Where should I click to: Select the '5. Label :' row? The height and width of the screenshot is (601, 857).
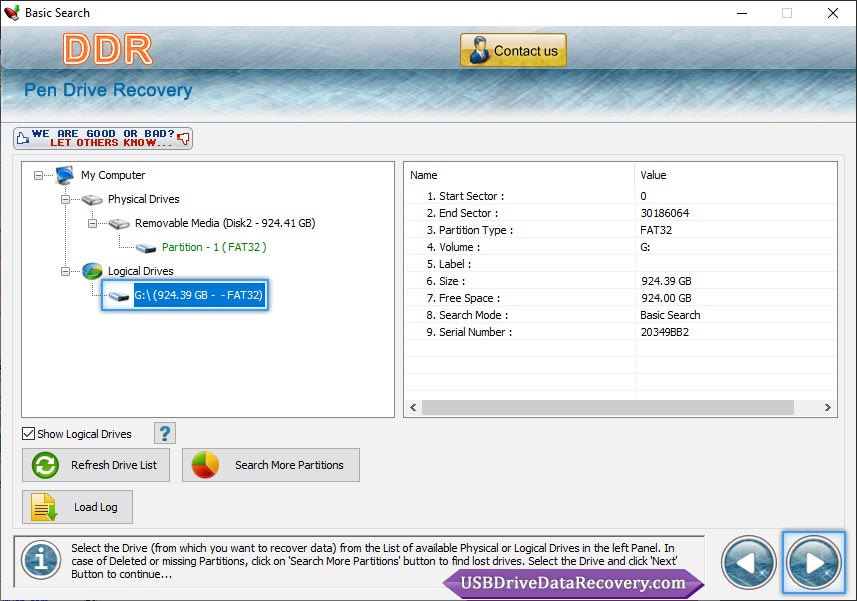(620, 264)
